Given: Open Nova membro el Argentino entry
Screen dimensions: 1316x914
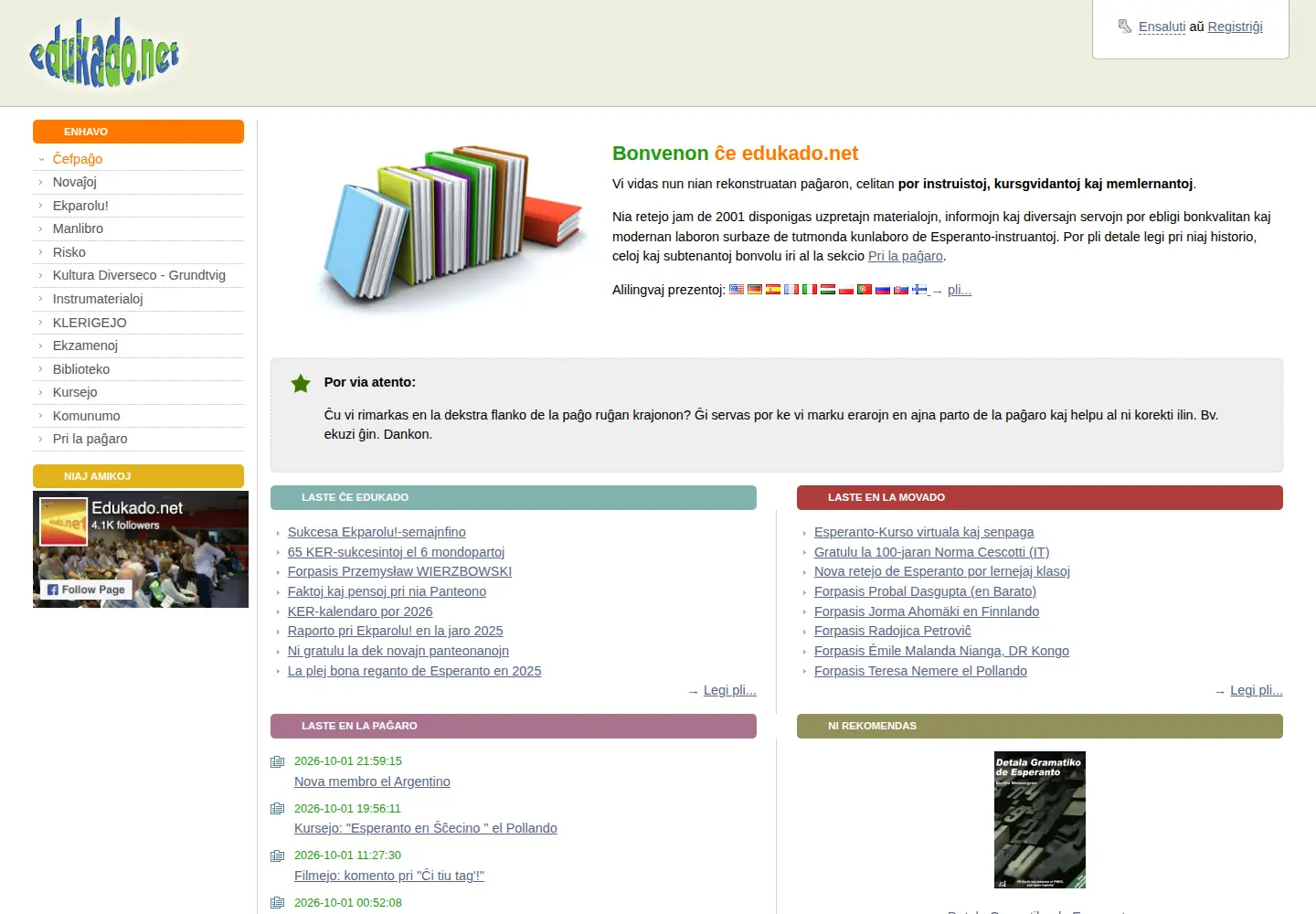Looking at the screenshot, I should click(372, 781).
